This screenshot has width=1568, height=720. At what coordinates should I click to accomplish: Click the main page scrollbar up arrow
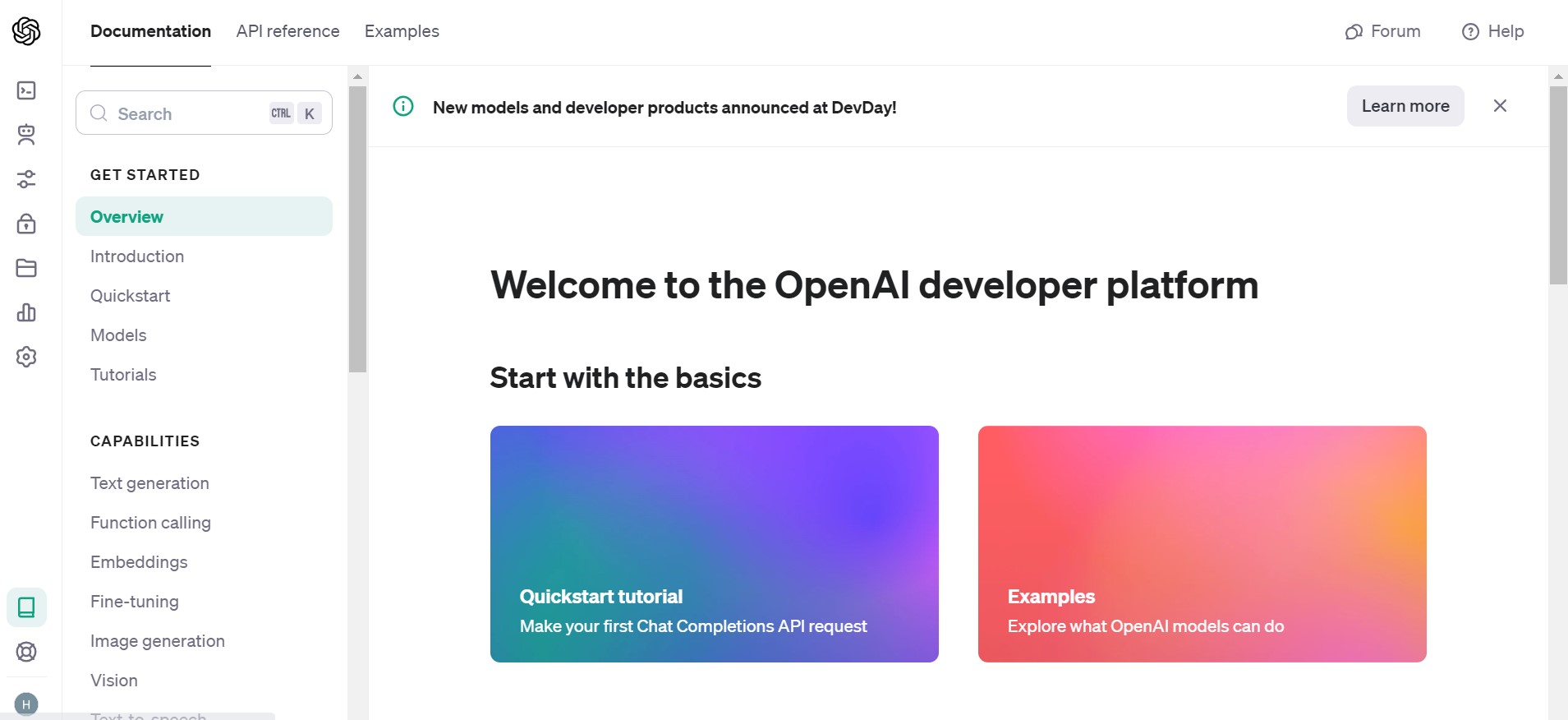click(x=1558, y=76)
